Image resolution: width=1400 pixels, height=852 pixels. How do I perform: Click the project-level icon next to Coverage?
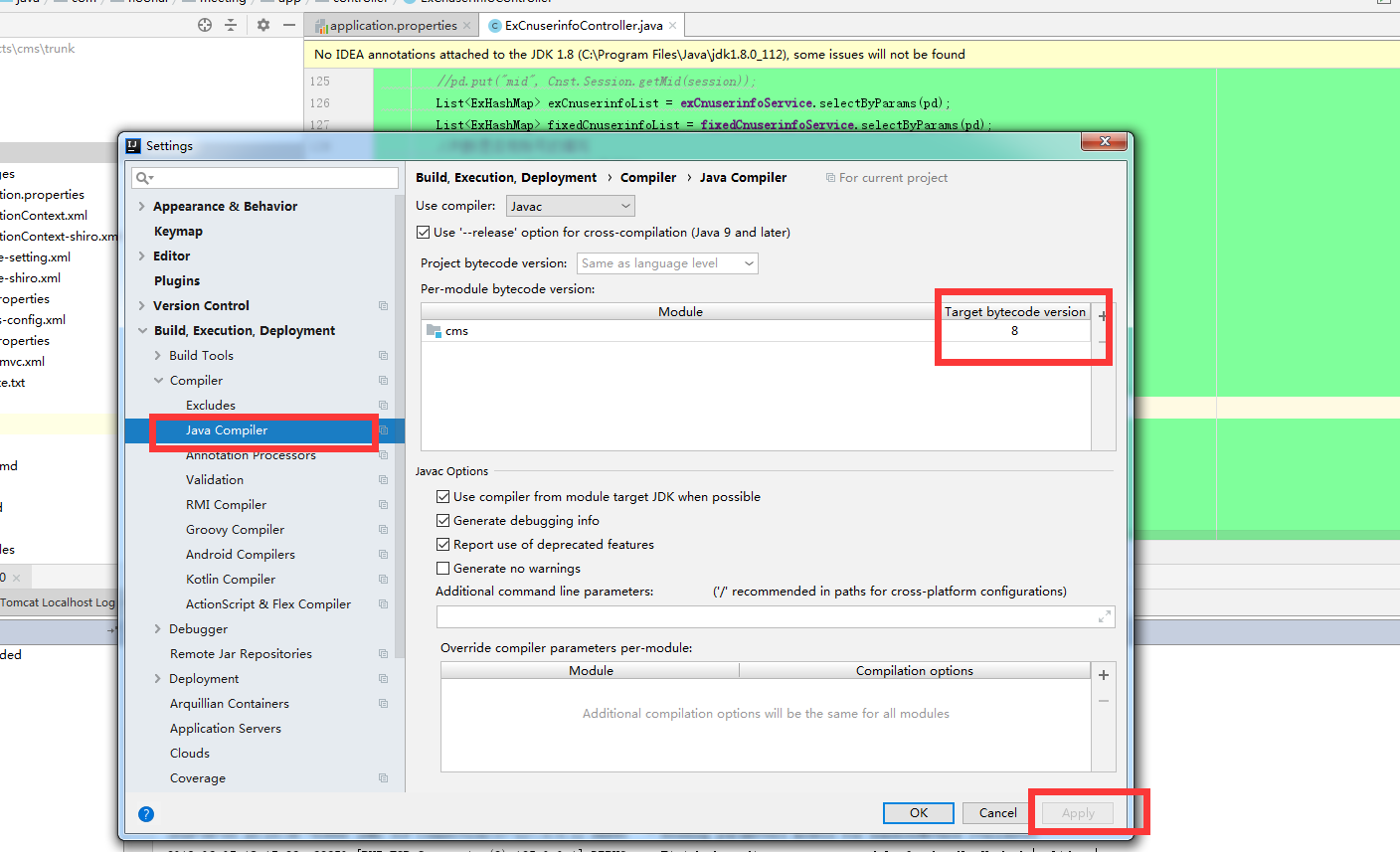[384, 778]
